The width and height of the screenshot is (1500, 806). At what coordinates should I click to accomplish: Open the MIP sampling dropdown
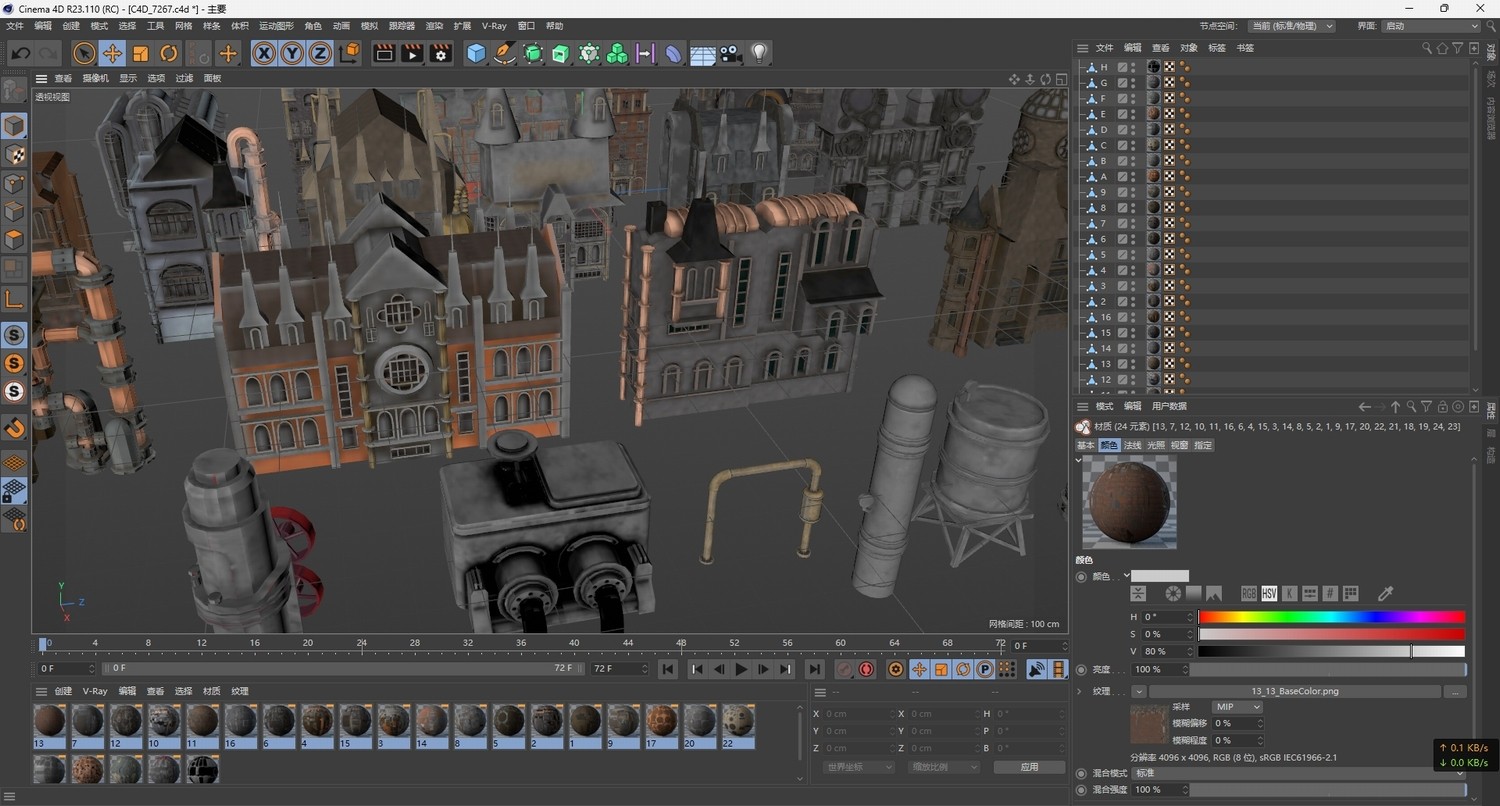tap(1237, 707)
